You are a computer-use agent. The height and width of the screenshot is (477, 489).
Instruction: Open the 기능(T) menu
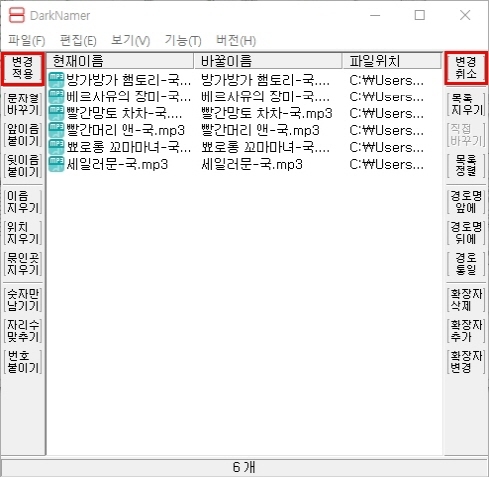(183, 41)
